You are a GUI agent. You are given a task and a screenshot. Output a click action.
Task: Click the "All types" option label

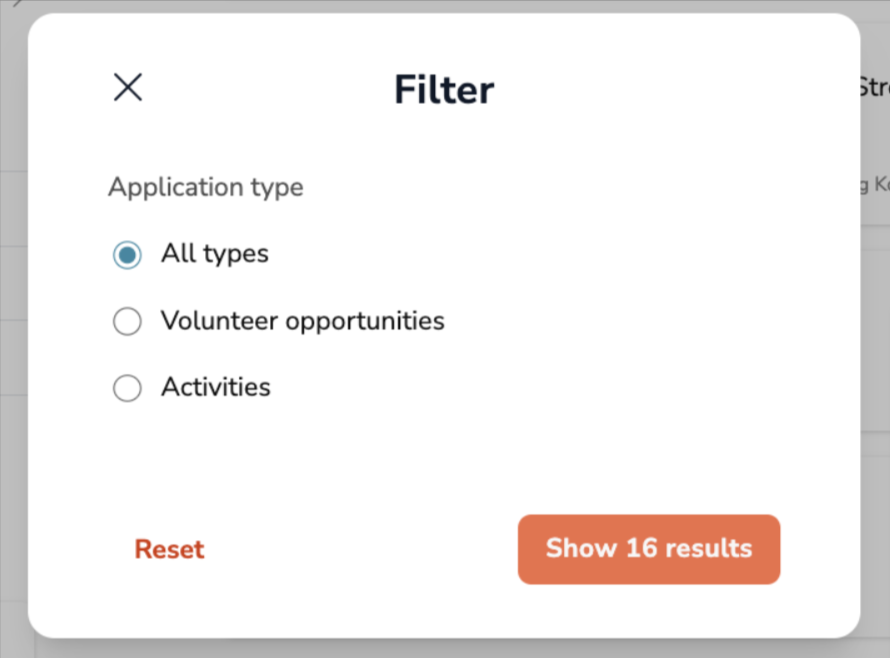(x=214, y=254)
